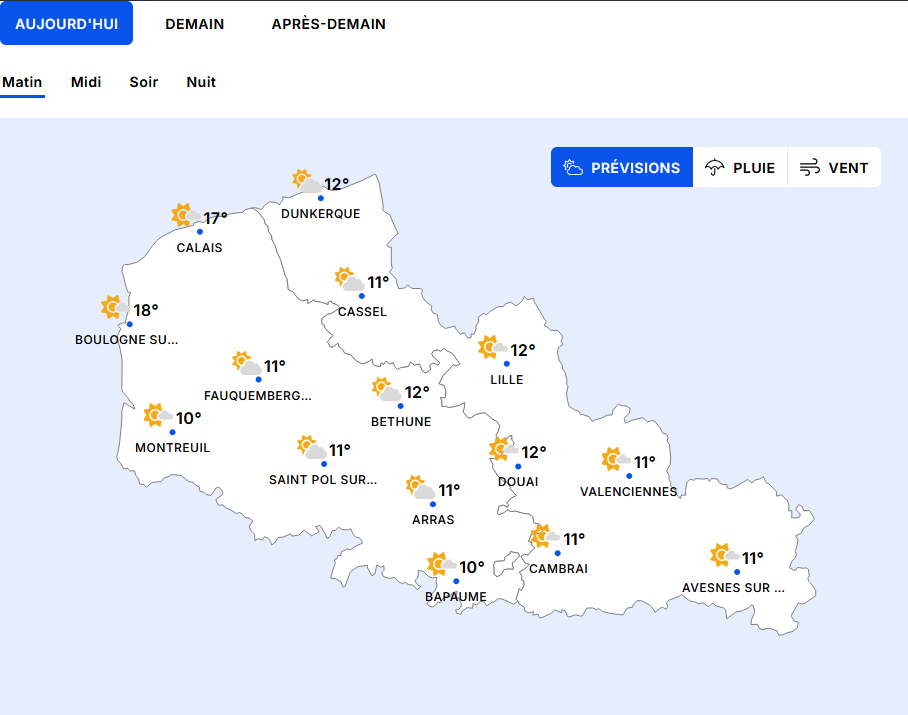Show the PRÉVISIONS map layer

point(621,167)
